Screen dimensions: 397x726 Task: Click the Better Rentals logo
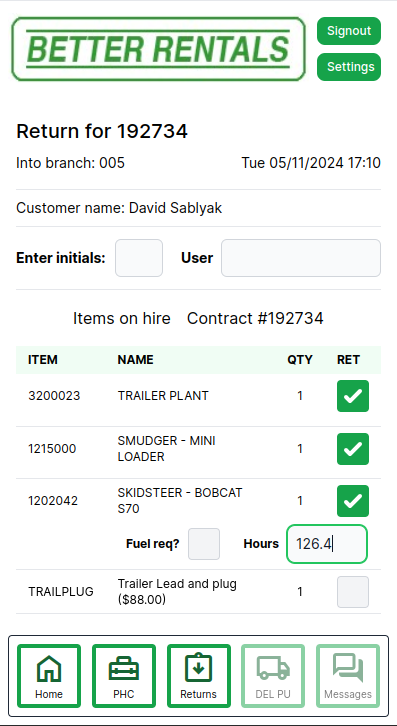tap(158, 49)
